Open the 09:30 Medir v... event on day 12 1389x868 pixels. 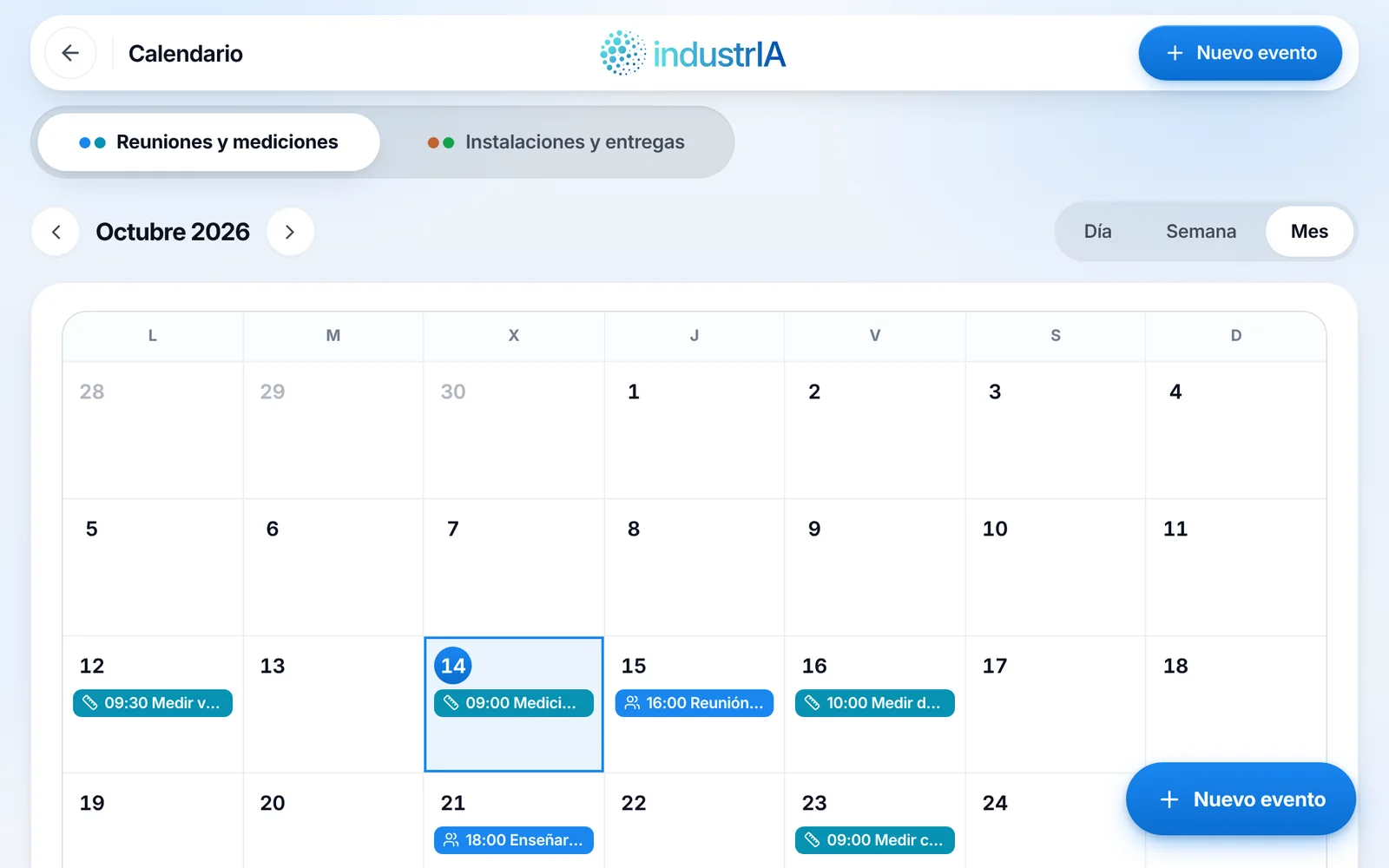[x=153, y=703]
